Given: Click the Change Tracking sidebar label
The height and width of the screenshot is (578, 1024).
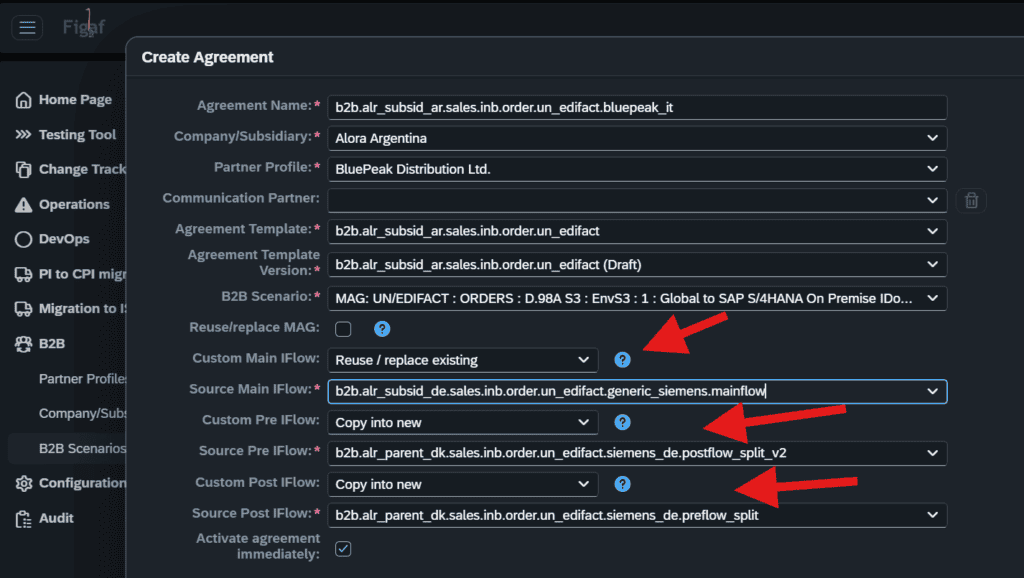Looking at the screenshot, I should 82,169.
